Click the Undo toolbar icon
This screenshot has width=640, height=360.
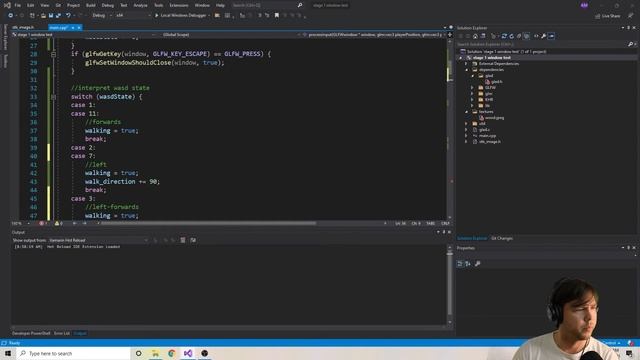coord(68,16)
